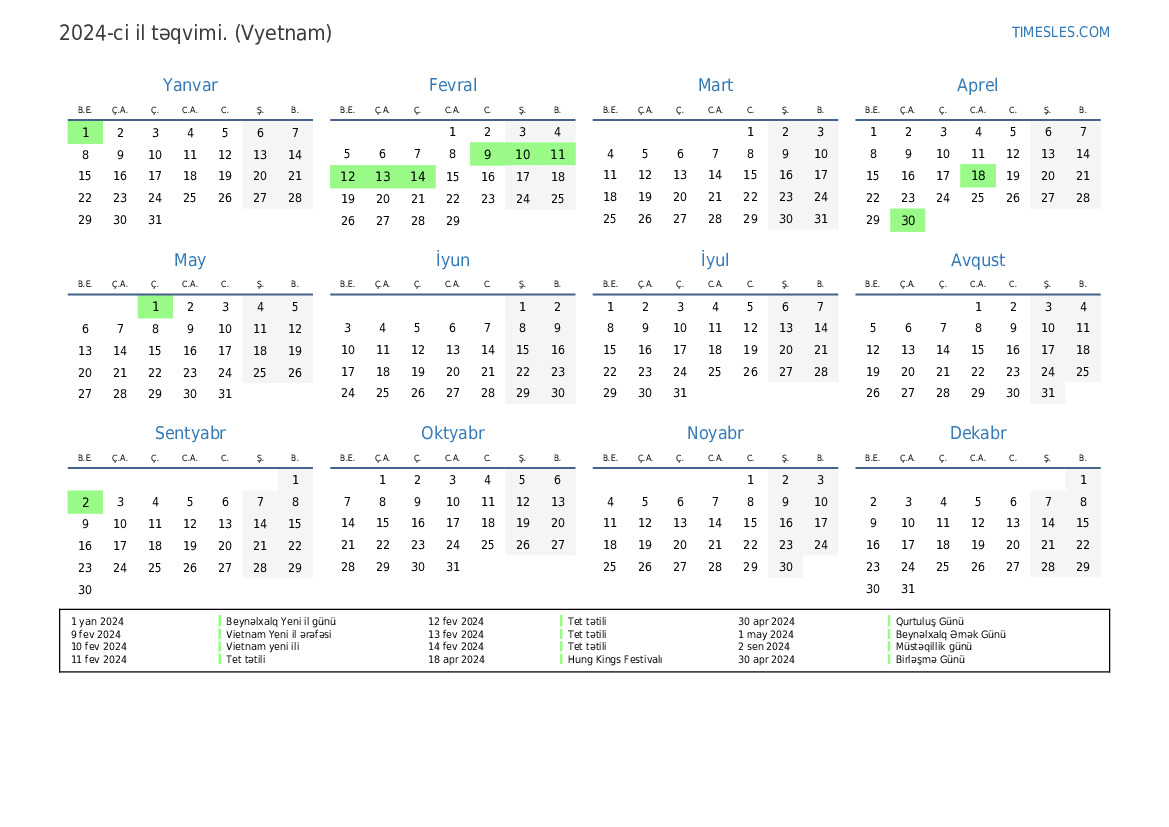Viewport: 1169px width, 827px height.
Task: Select the Sentyabr month heading
Action: click(x=190, y=433)
